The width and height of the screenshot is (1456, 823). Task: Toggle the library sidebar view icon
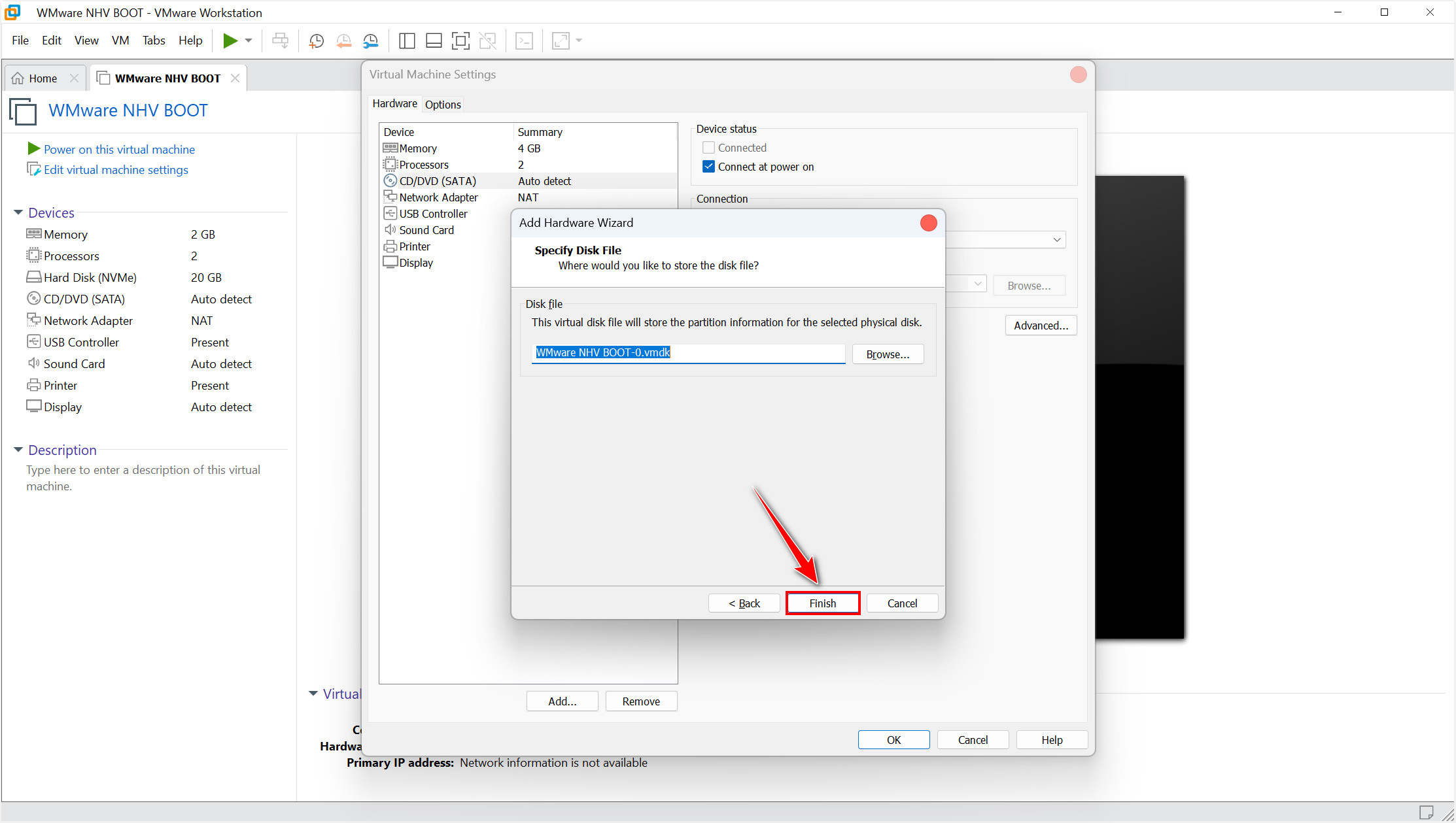tap(407, 41)
